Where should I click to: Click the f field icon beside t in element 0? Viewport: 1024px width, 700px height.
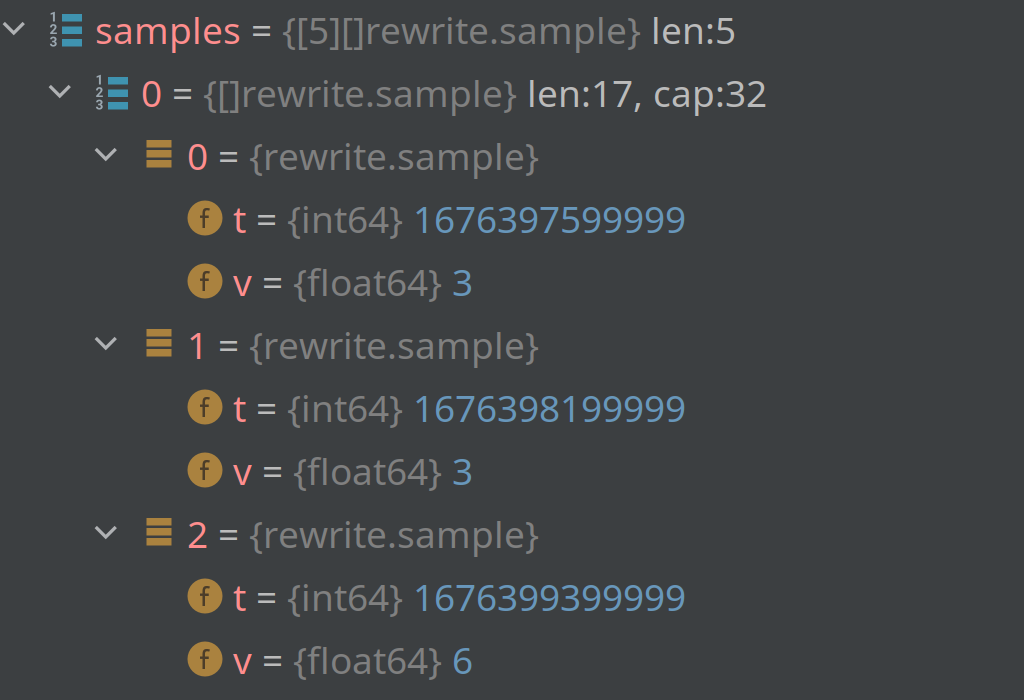point(205,218)
